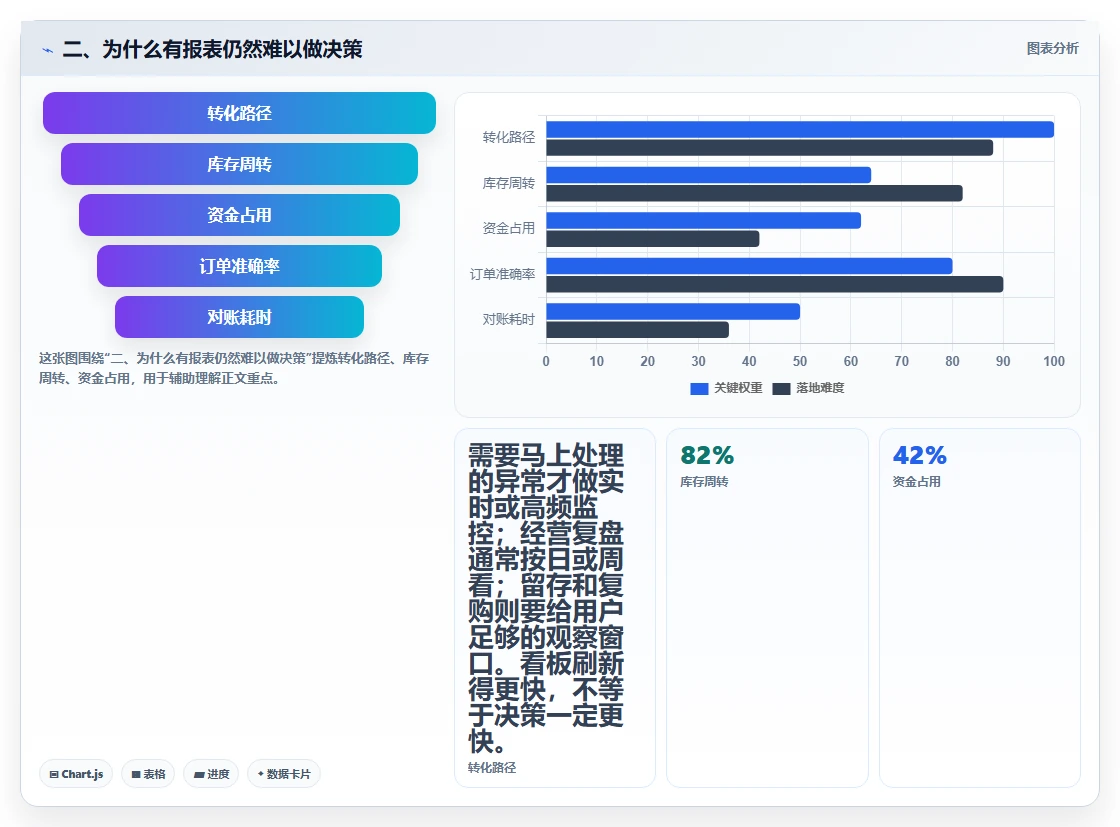
Task: Click the 进度 tag chip
Action: pos(211,774)
